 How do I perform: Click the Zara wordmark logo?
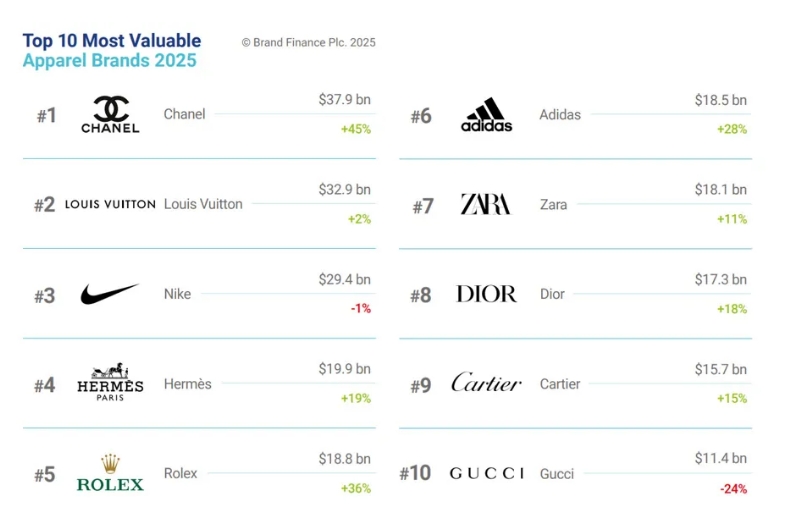486,205
